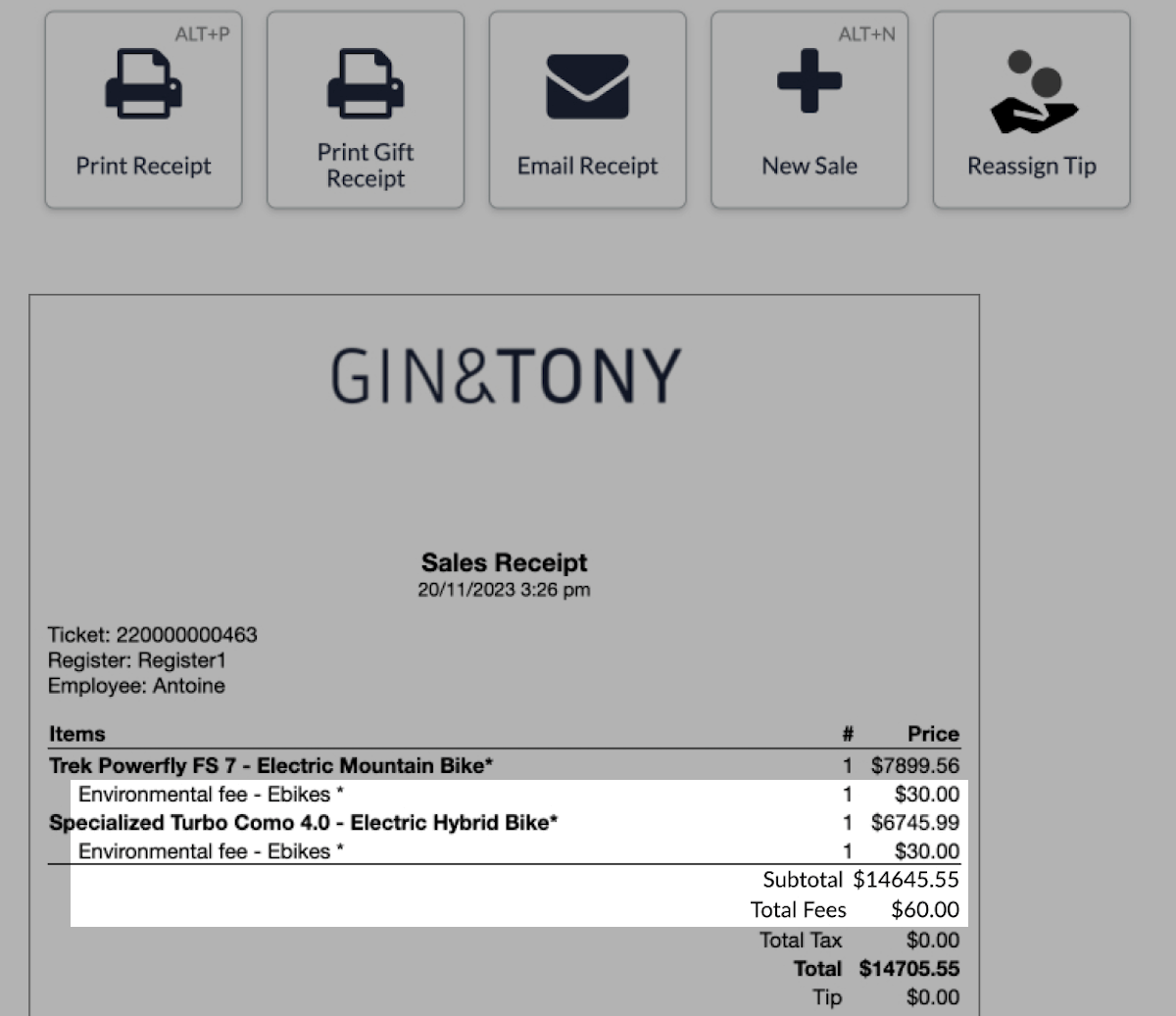This screenshot has width=1176, height=1016.
Task: Choose the "Print Gift Receipt" text
Action: point(366,165)
